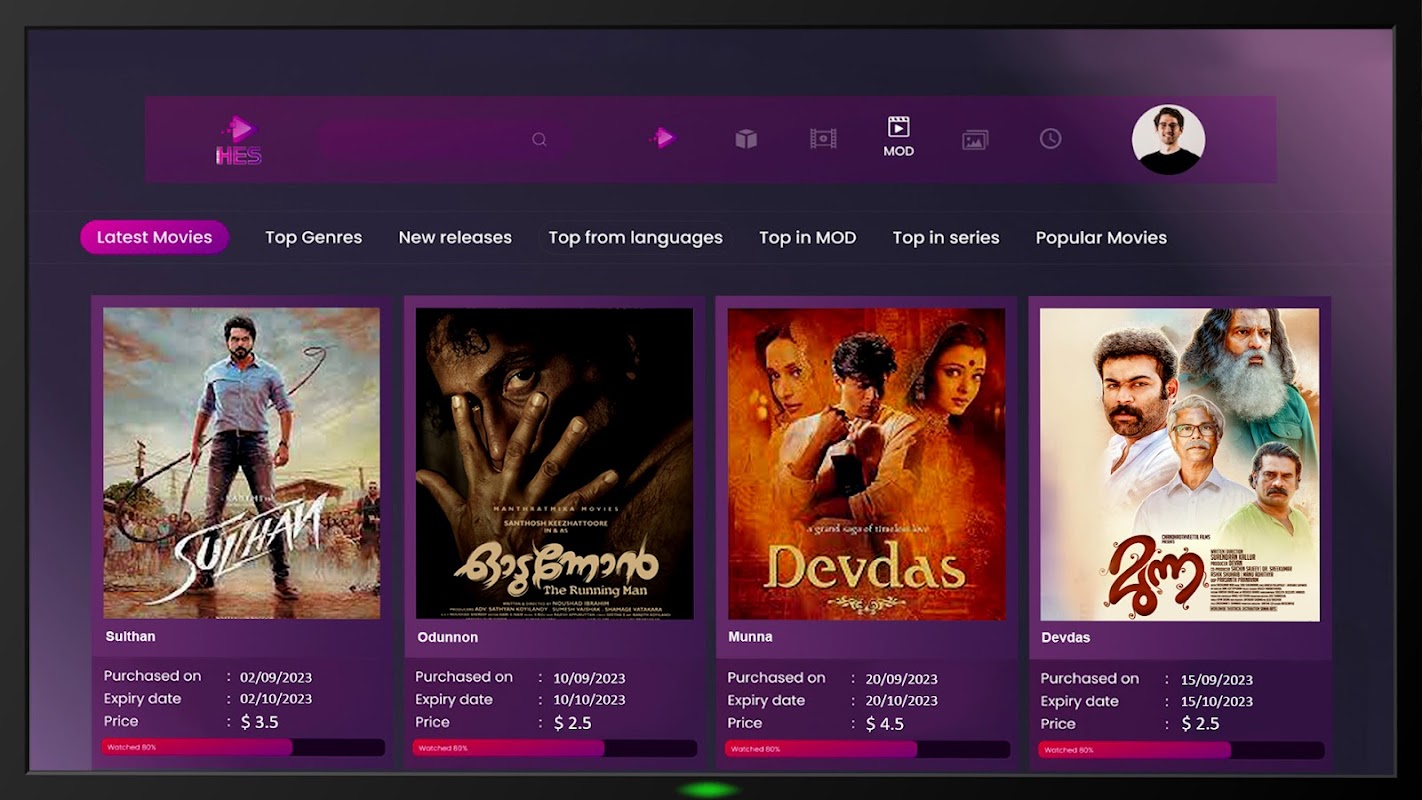The image size is (1422, 800).
Task: Open the image gallery icon
Action: click(x=975, y=140)
